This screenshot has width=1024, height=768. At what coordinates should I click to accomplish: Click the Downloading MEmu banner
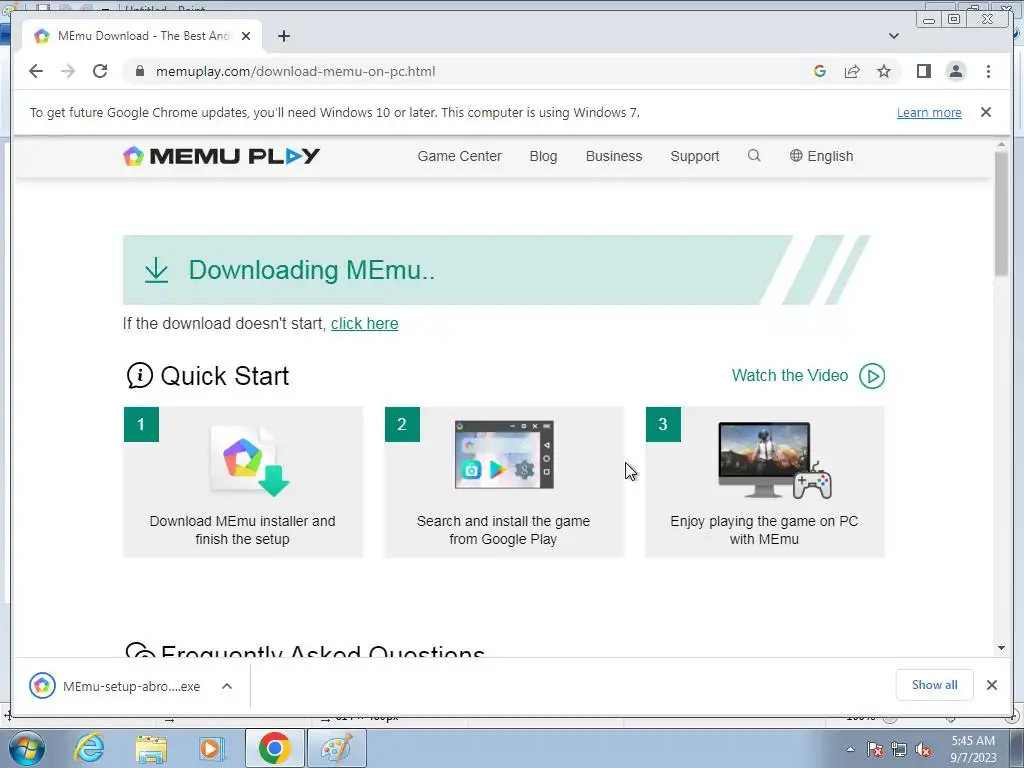coord(496,270)
